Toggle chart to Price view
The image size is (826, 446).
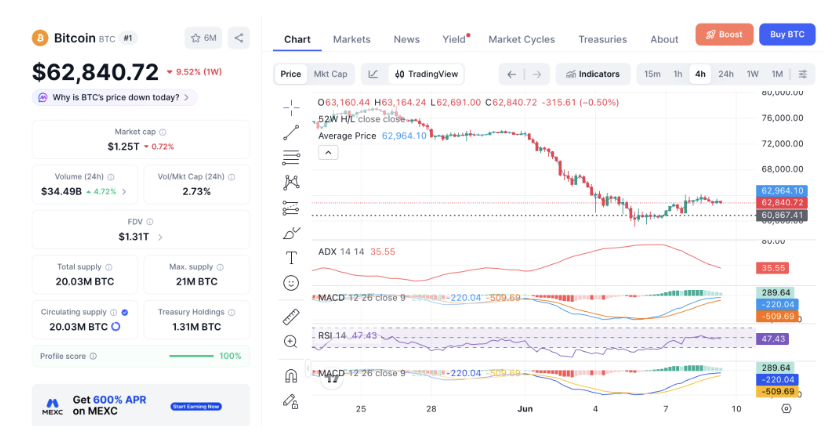[291, 74]
